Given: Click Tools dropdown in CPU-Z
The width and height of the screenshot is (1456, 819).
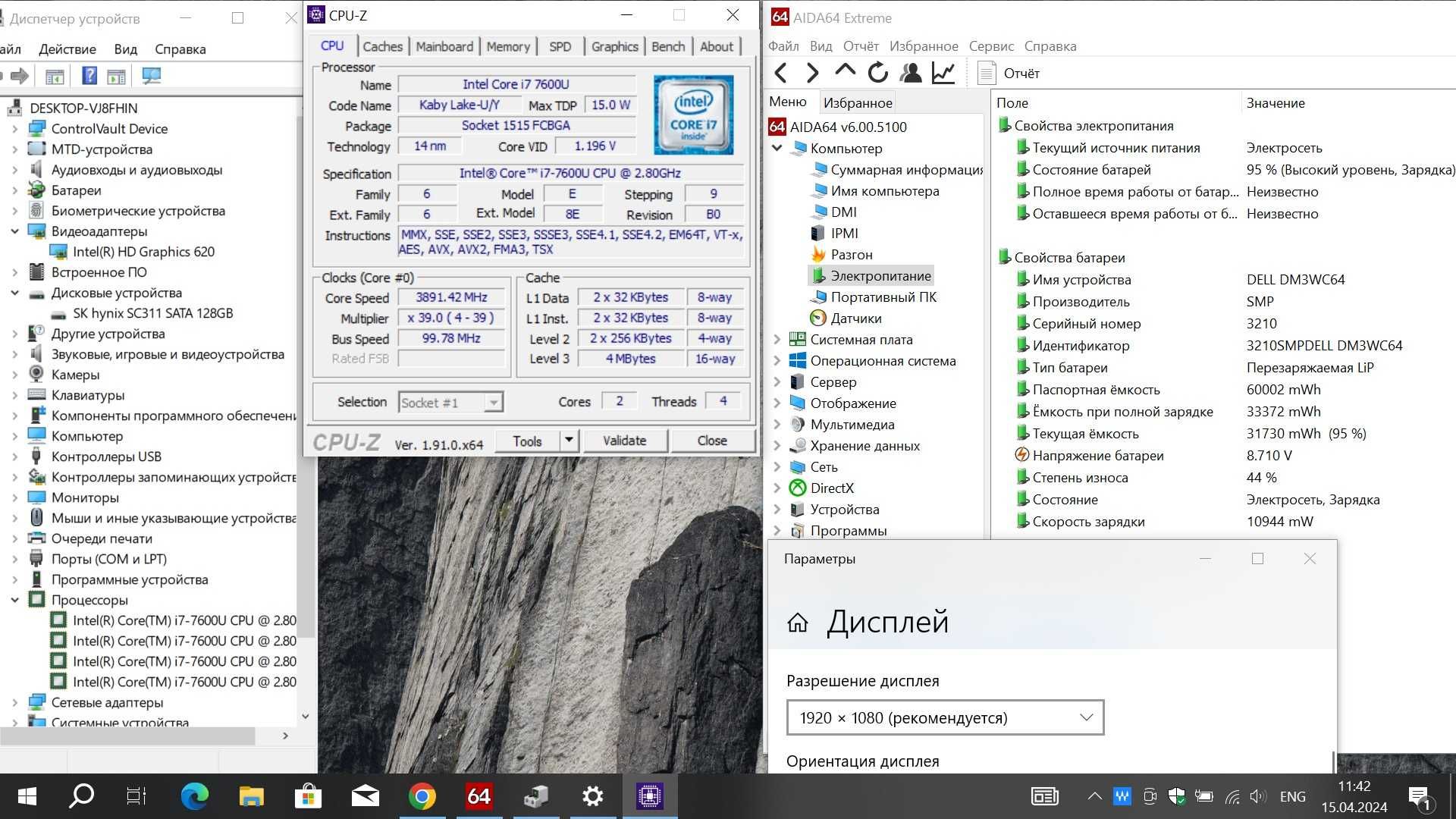Looking at the screenshot, I should point(567,440).
